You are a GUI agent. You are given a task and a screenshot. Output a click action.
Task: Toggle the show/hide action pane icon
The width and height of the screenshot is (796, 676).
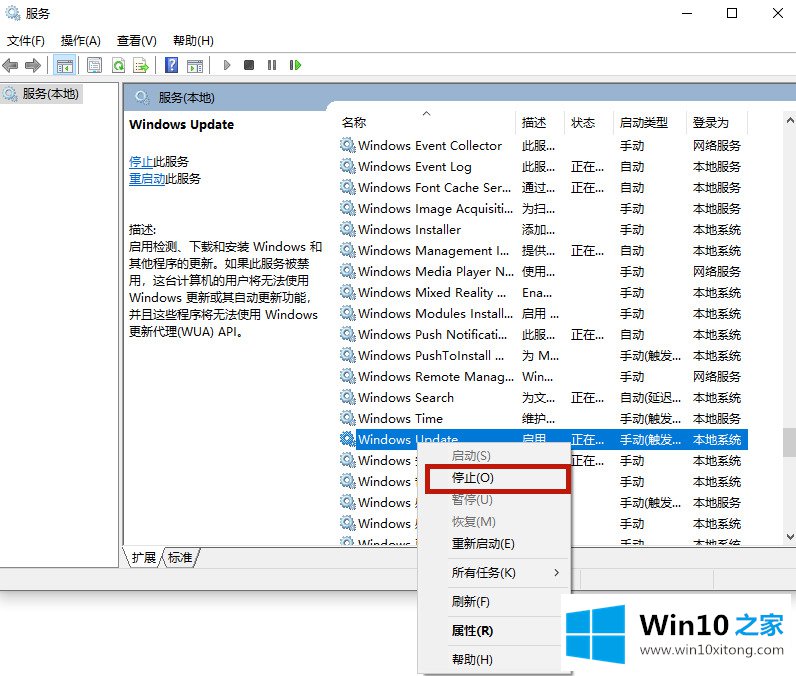195,65
